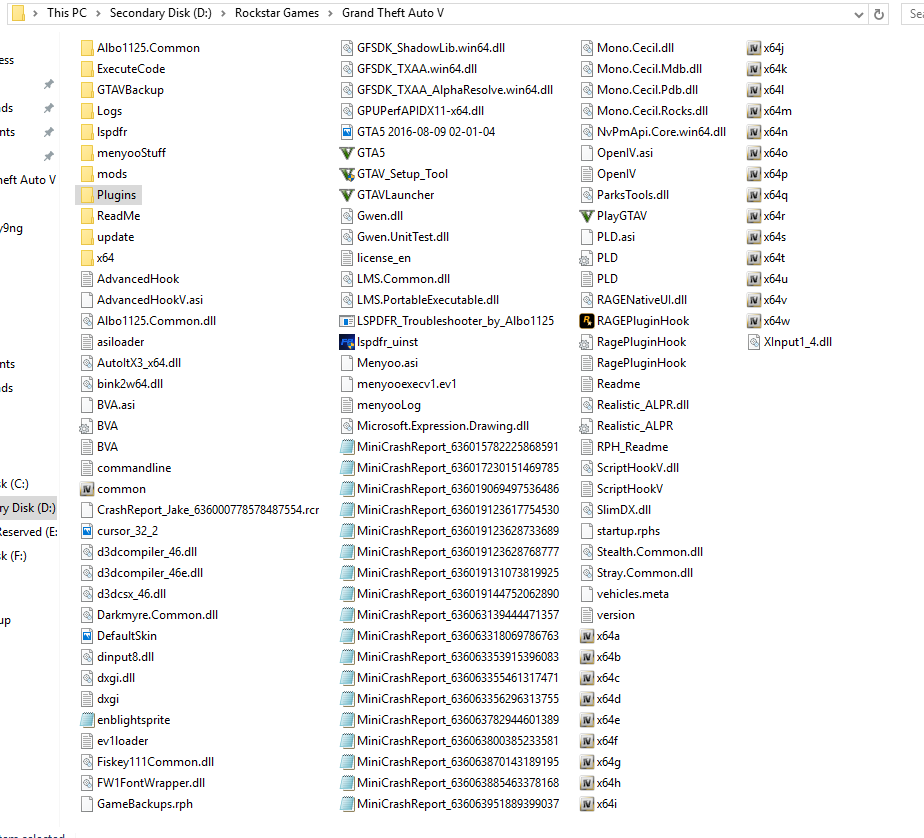Expand chevron before This PC breadcrumb

pyautogui.click(x=35, y=14)
